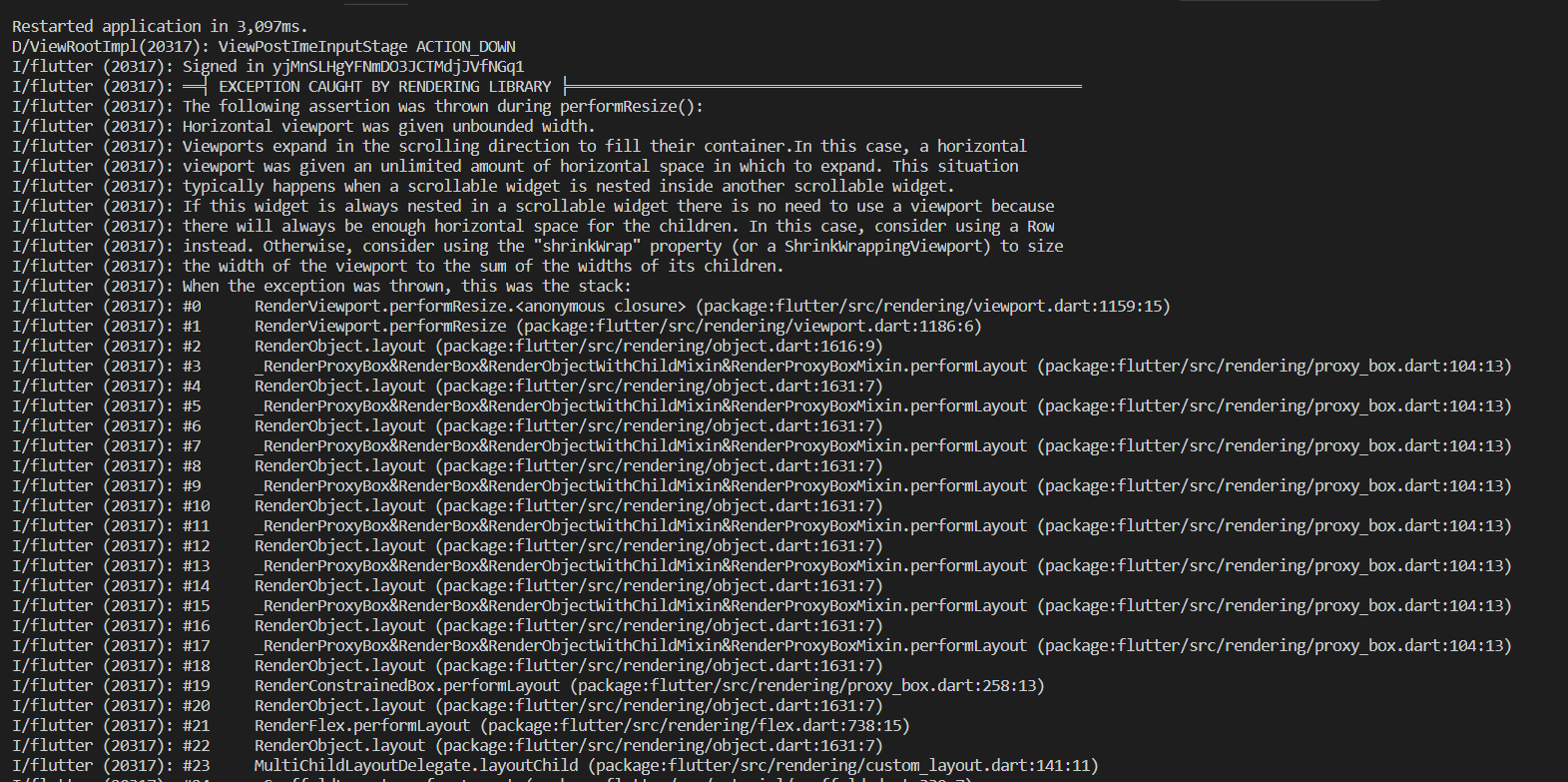The height and width of the screenshot is (782, 1568).
Task: Click the "EXCEPTION CAUGHT BY RENDERING LIBRARY" header
Action: (x=384, y=87)
